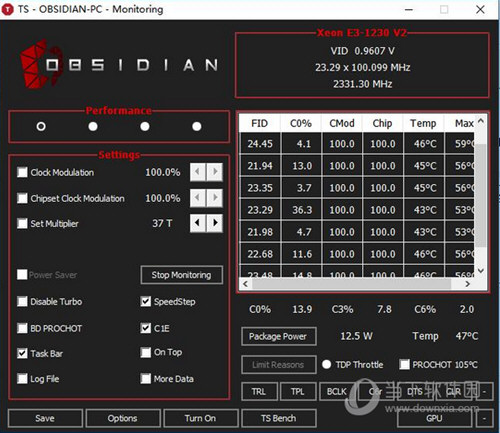The width and height of the screenshot is (500, 433).
Task: Increase Clock Modulation with right arrow
Action: (215, 172)
